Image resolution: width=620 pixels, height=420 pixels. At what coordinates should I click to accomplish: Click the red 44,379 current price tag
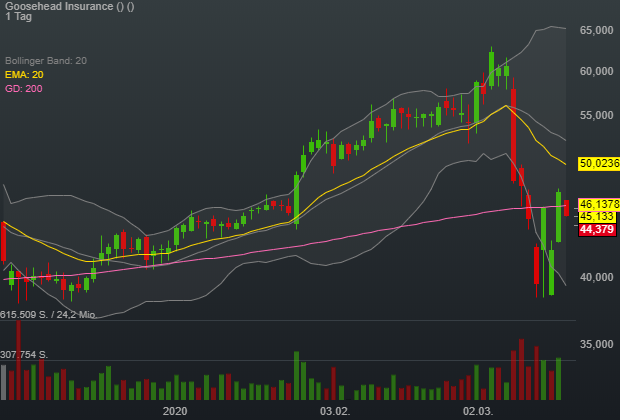click(x=597, y=229)
